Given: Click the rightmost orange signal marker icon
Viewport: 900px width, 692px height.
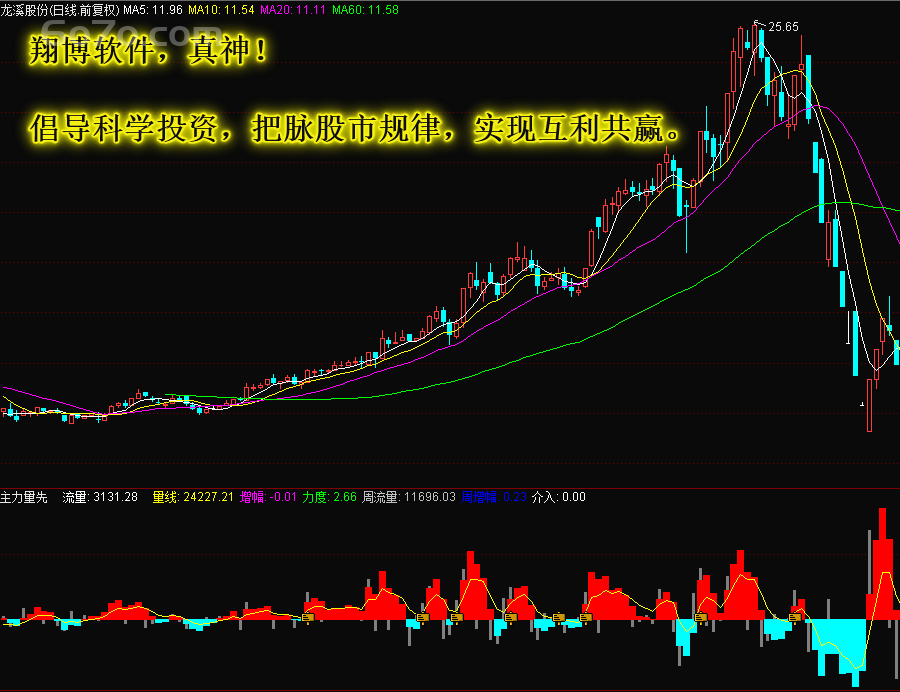Looking at the screenshot, I should tap(795, 617).
